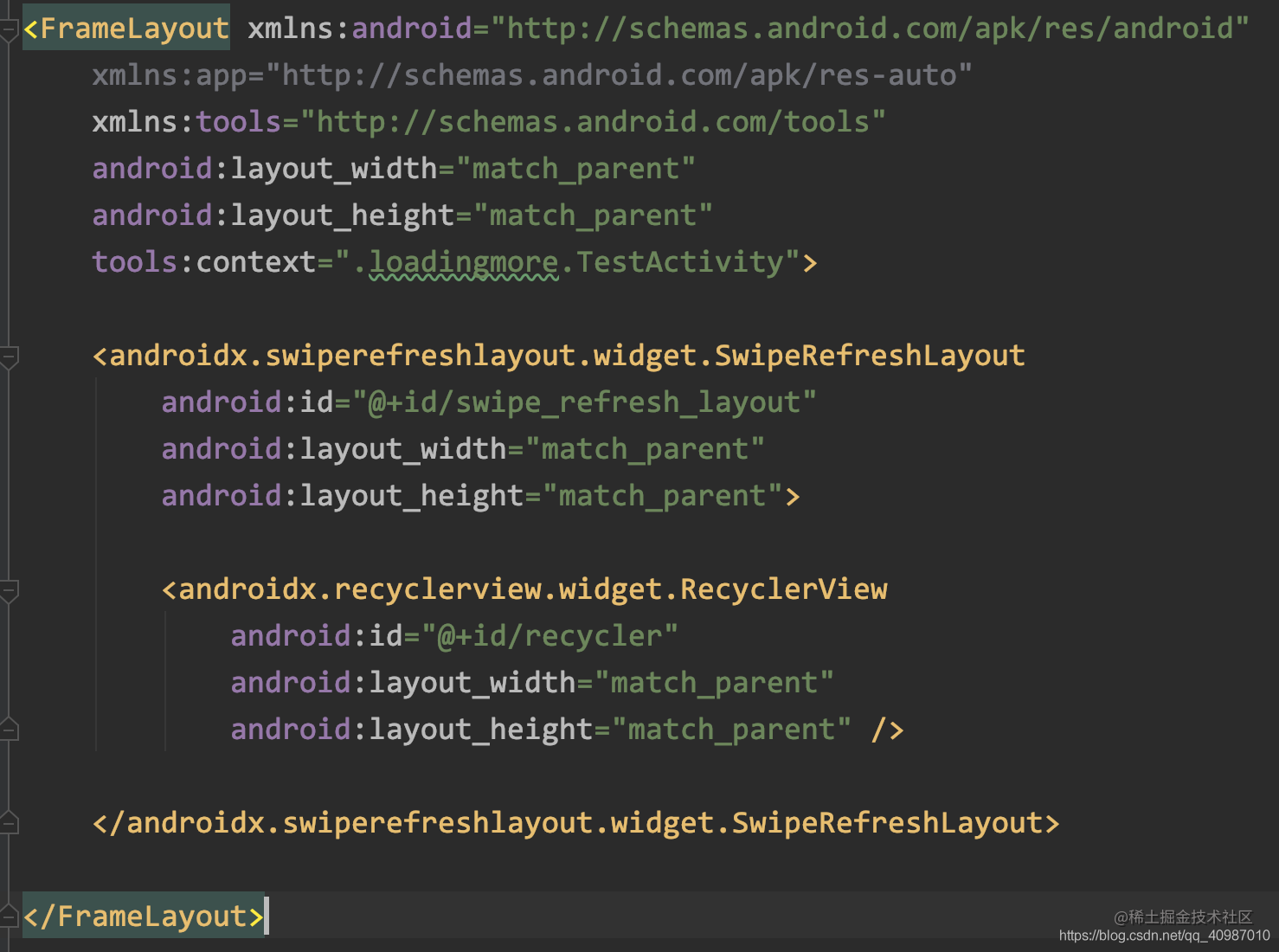Click the closing </FrameLayout> tag
The height and width of the screenshot is (952, 1279).
point(144,916)
